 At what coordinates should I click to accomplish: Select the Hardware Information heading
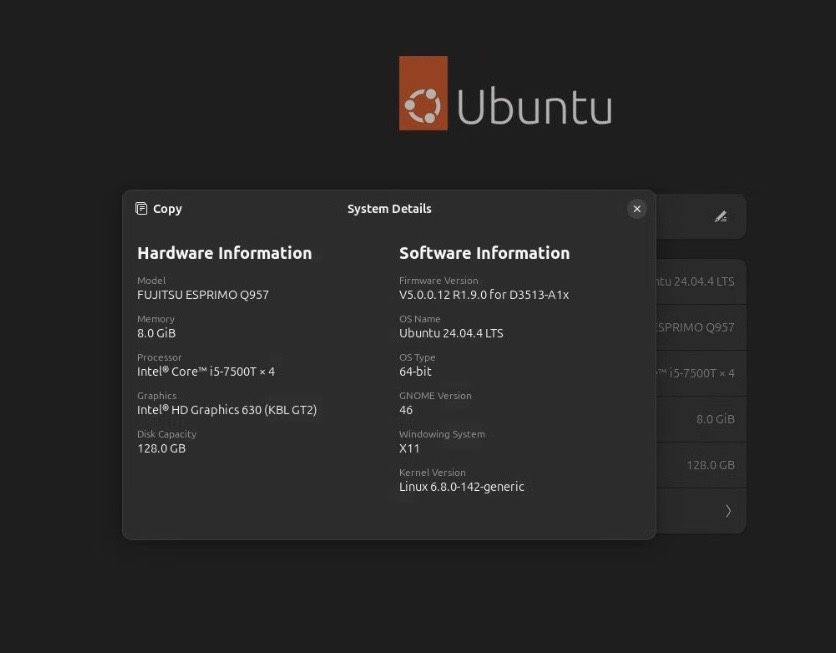(224, 253)
